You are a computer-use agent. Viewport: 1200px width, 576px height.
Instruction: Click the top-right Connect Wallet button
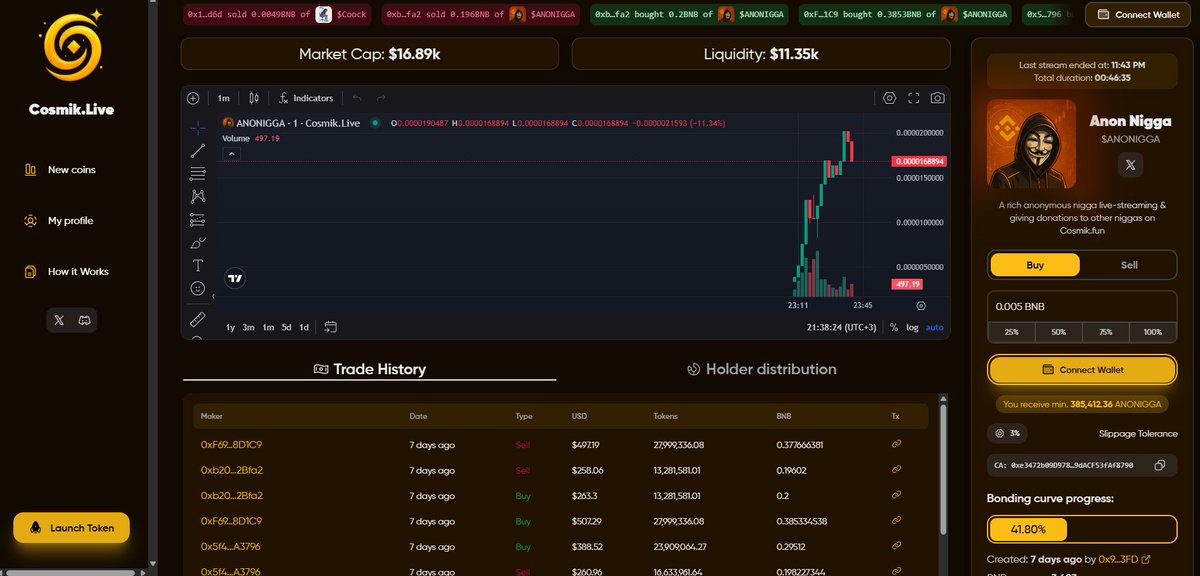1139,15
